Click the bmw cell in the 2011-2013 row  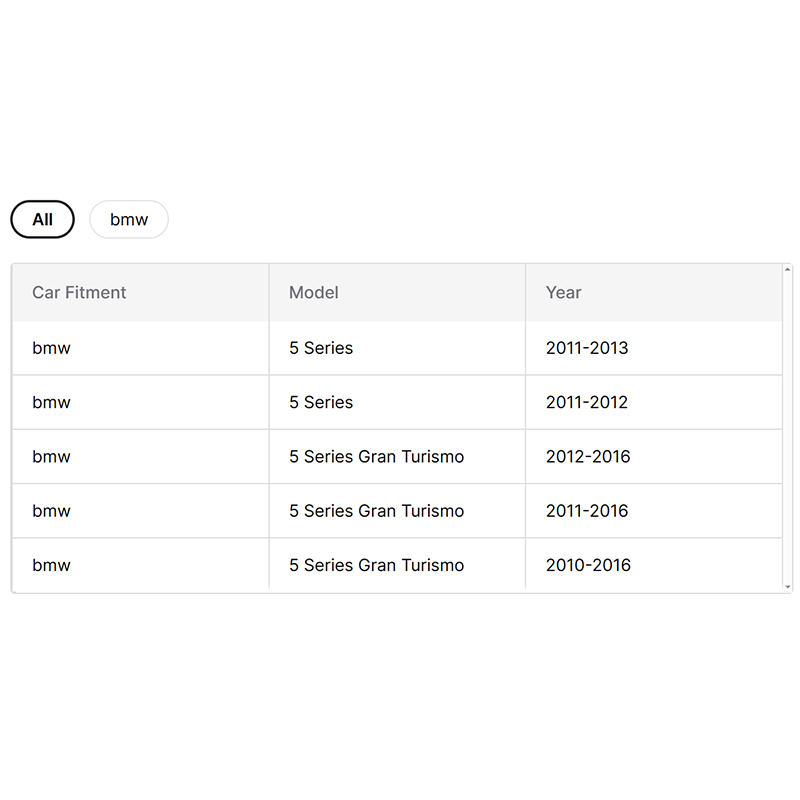coord(52,348)
